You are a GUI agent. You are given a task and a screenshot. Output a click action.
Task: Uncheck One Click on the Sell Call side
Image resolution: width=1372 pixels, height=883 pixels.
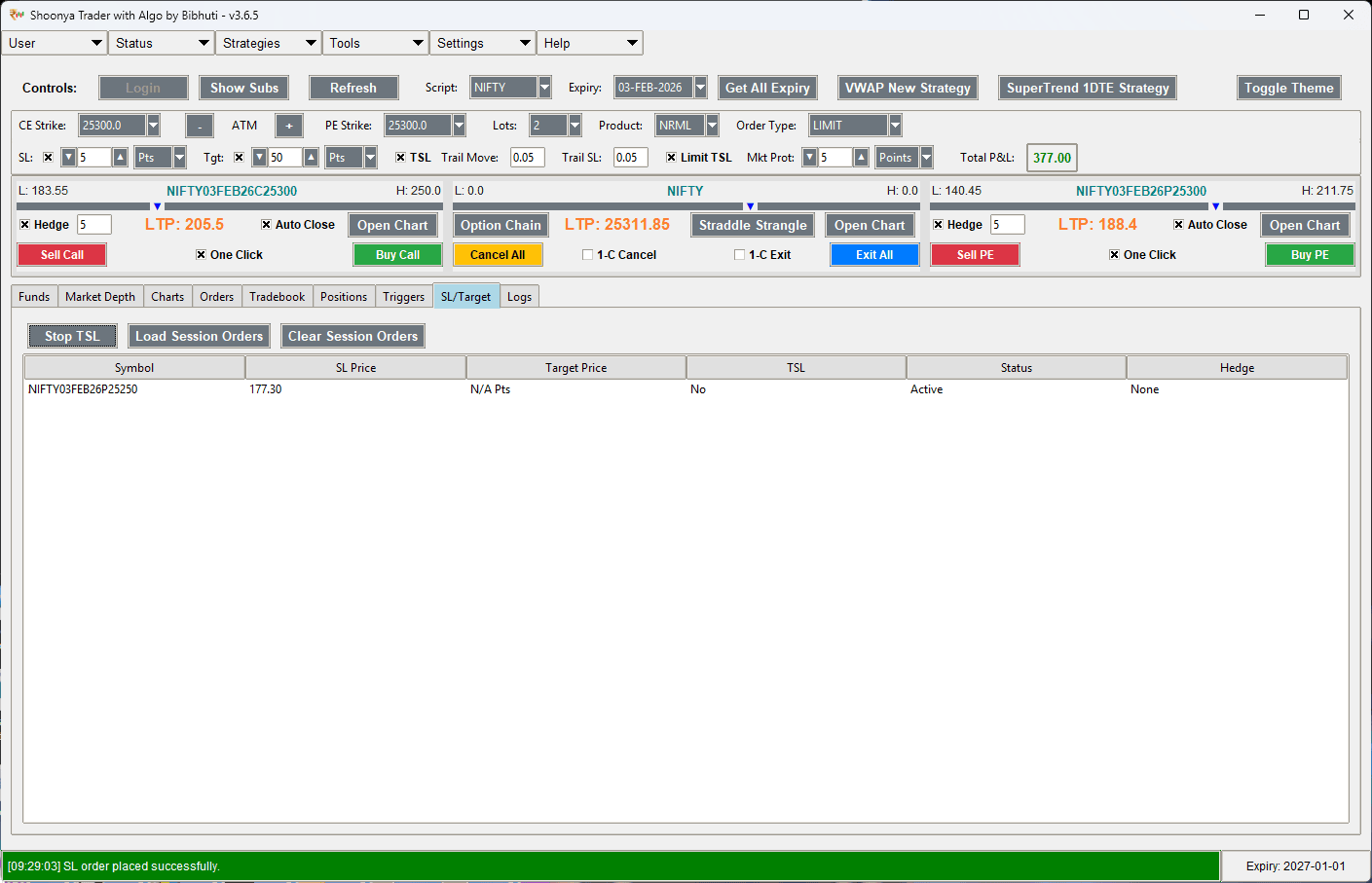click(x=200, y=254)
